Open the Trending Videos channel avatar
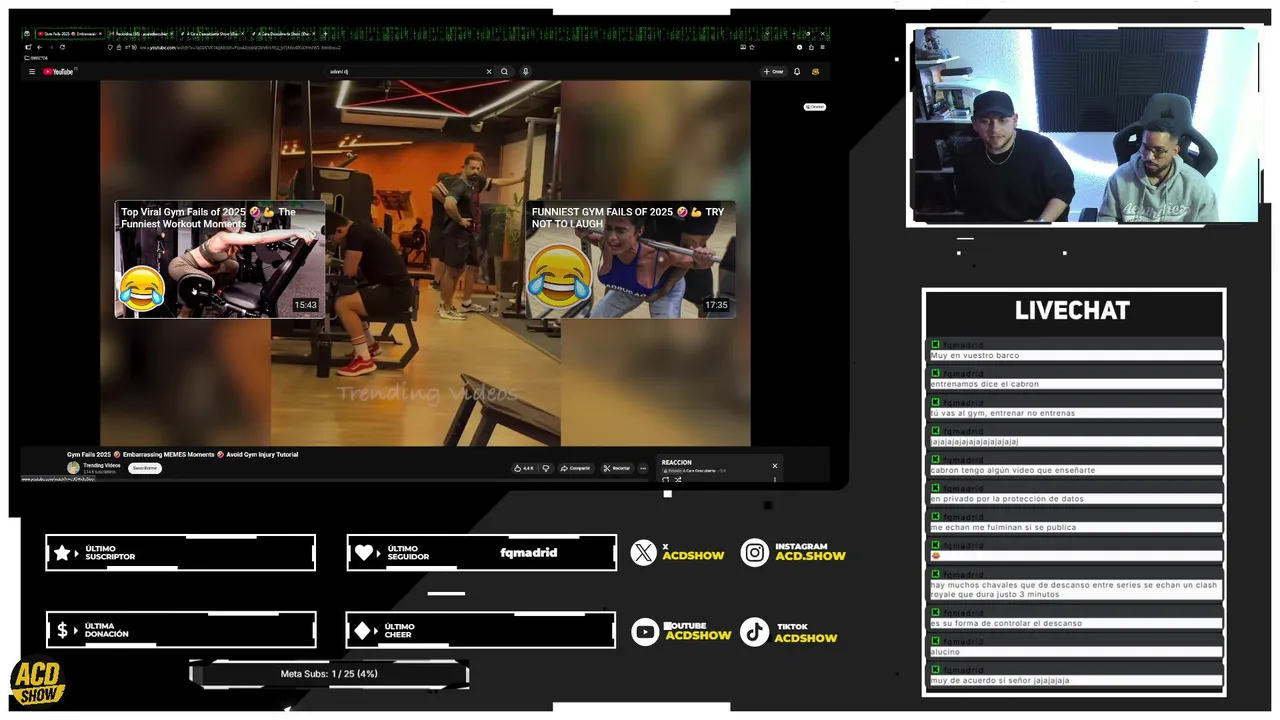This screenshot has width=1280, height=720. click(73, 468)
